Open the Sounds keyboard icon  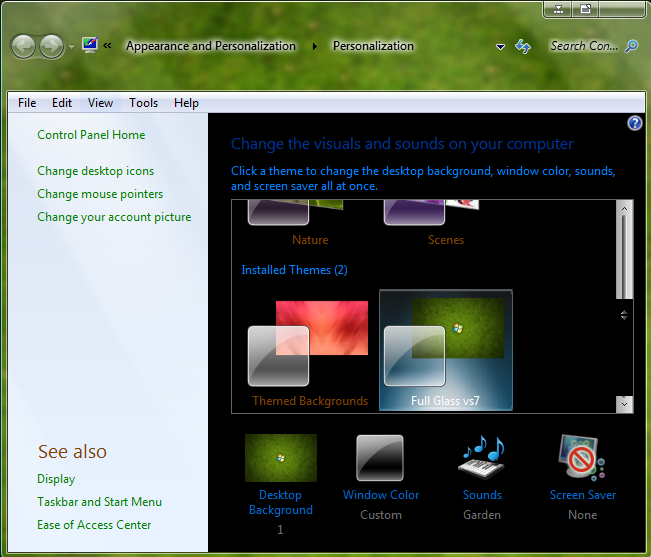tap(482, 458)
